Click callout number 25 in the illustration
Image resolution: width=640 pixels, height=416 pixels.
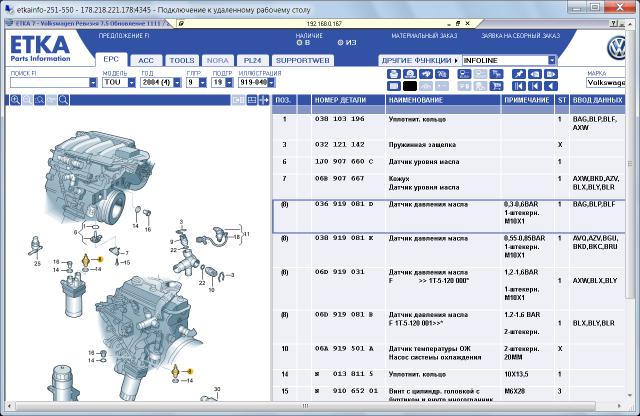point(37,264)
